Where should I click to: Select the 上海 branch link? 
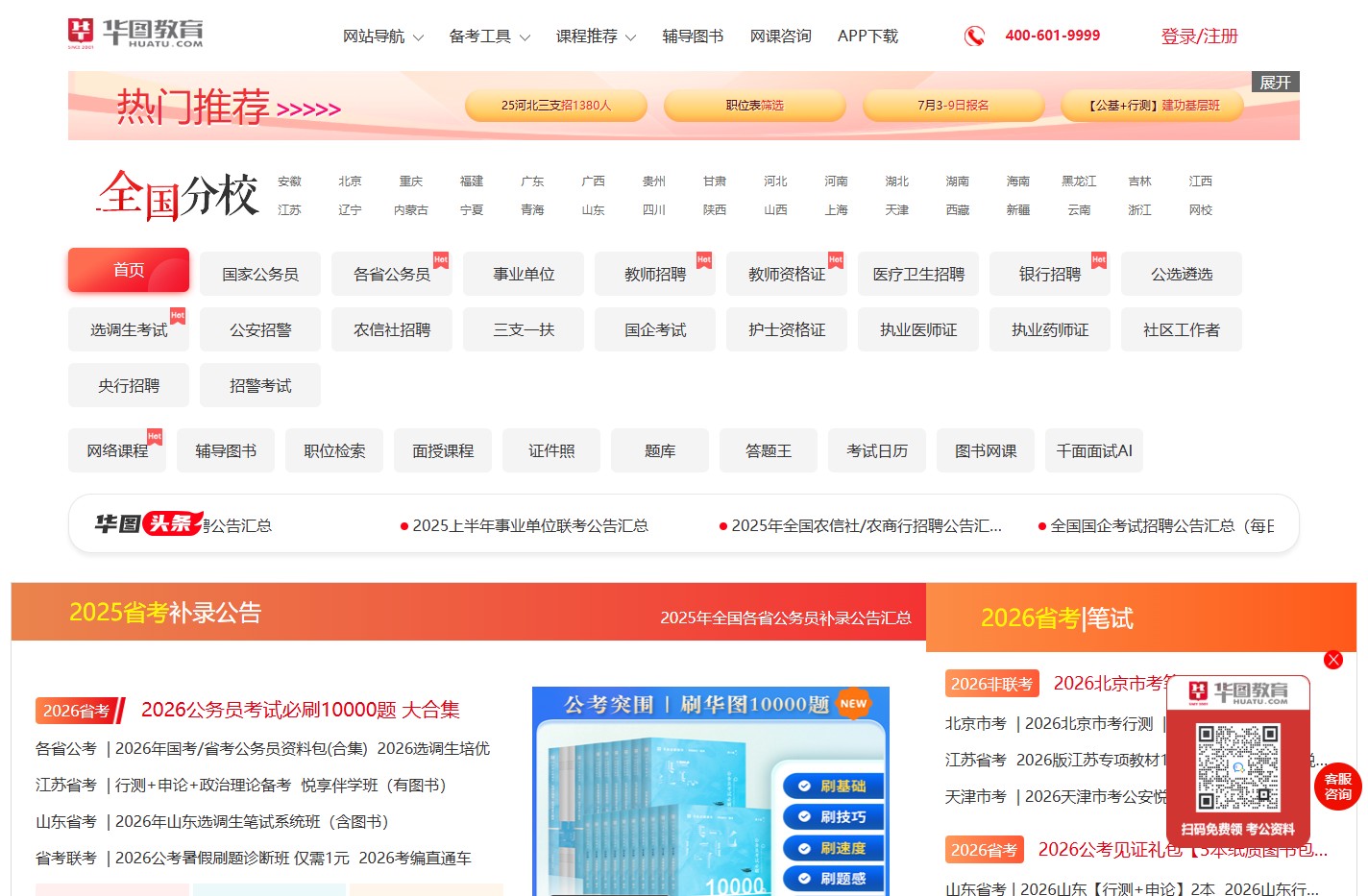tap(836, 210)
